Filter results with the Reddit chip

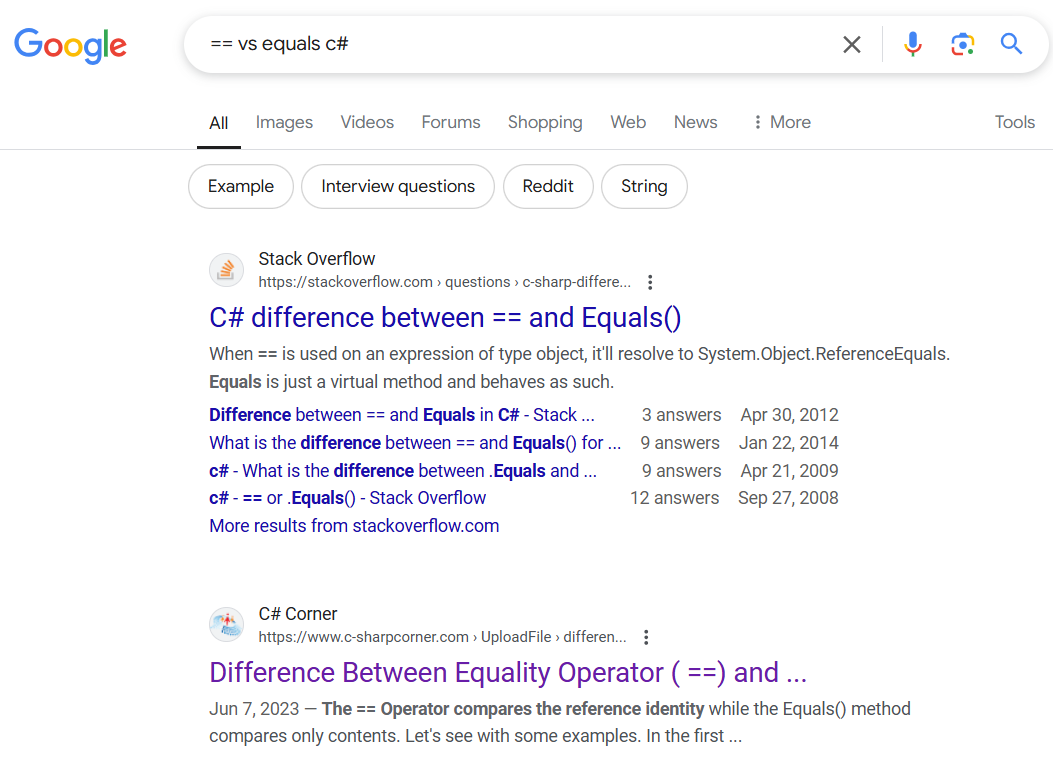point(548,186)
